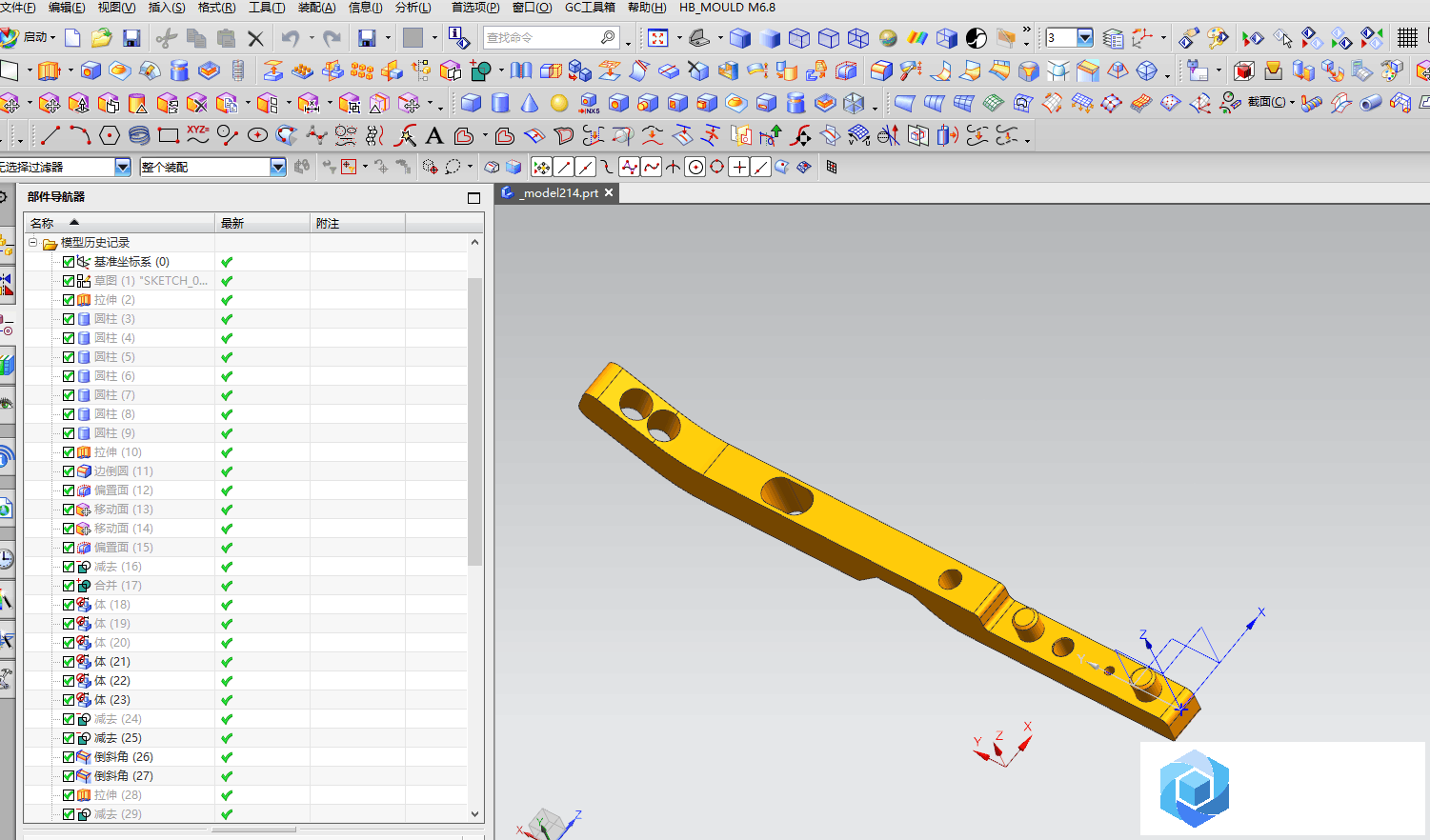This screenshot has width=1430, height=840.
Task: Select the Text 'A' curve tool
Action: pyautogui.click(x=434, y=136)
